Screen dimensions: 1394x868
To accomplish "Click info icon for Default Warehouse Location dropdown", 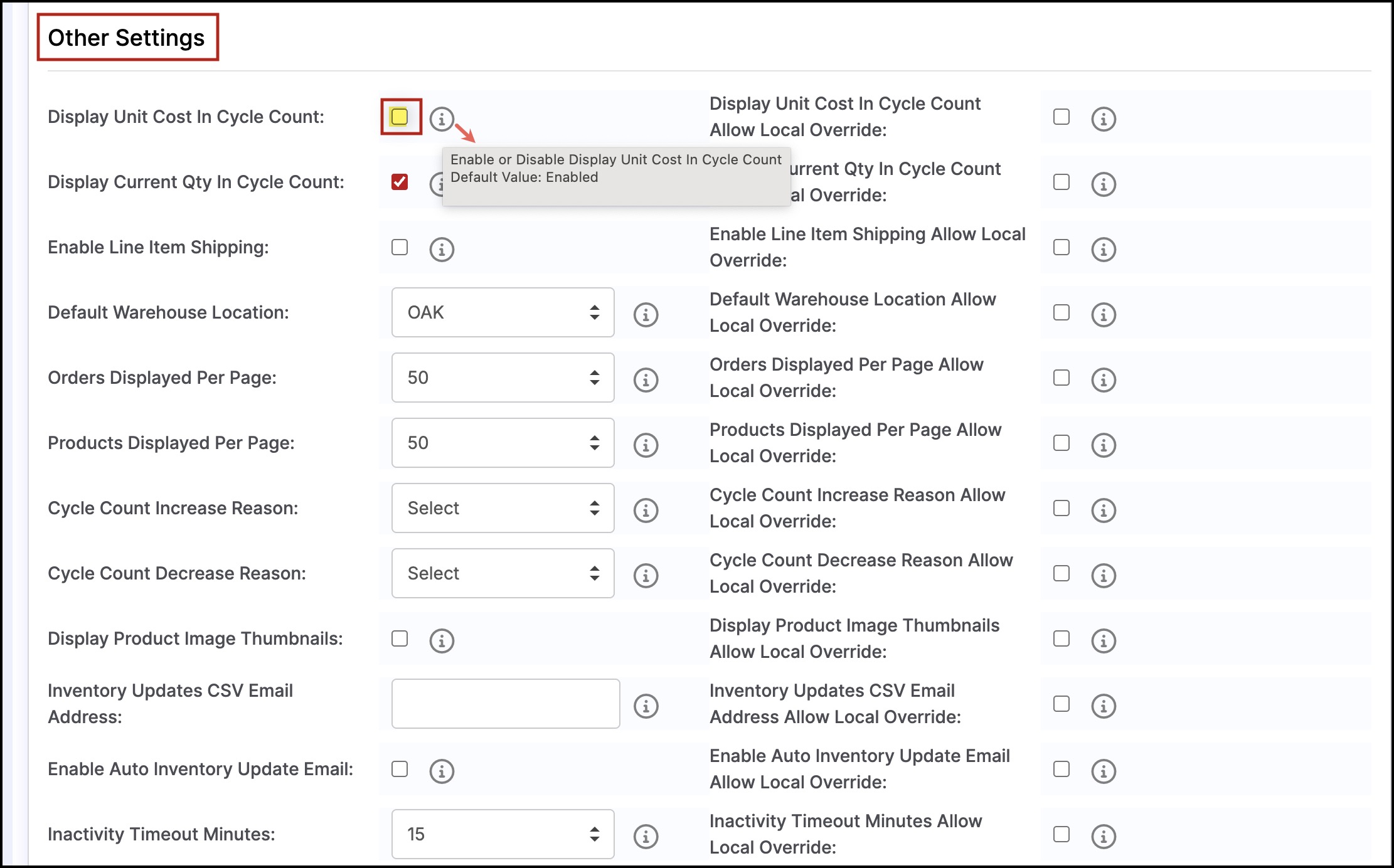I will [x=646, y=314].
